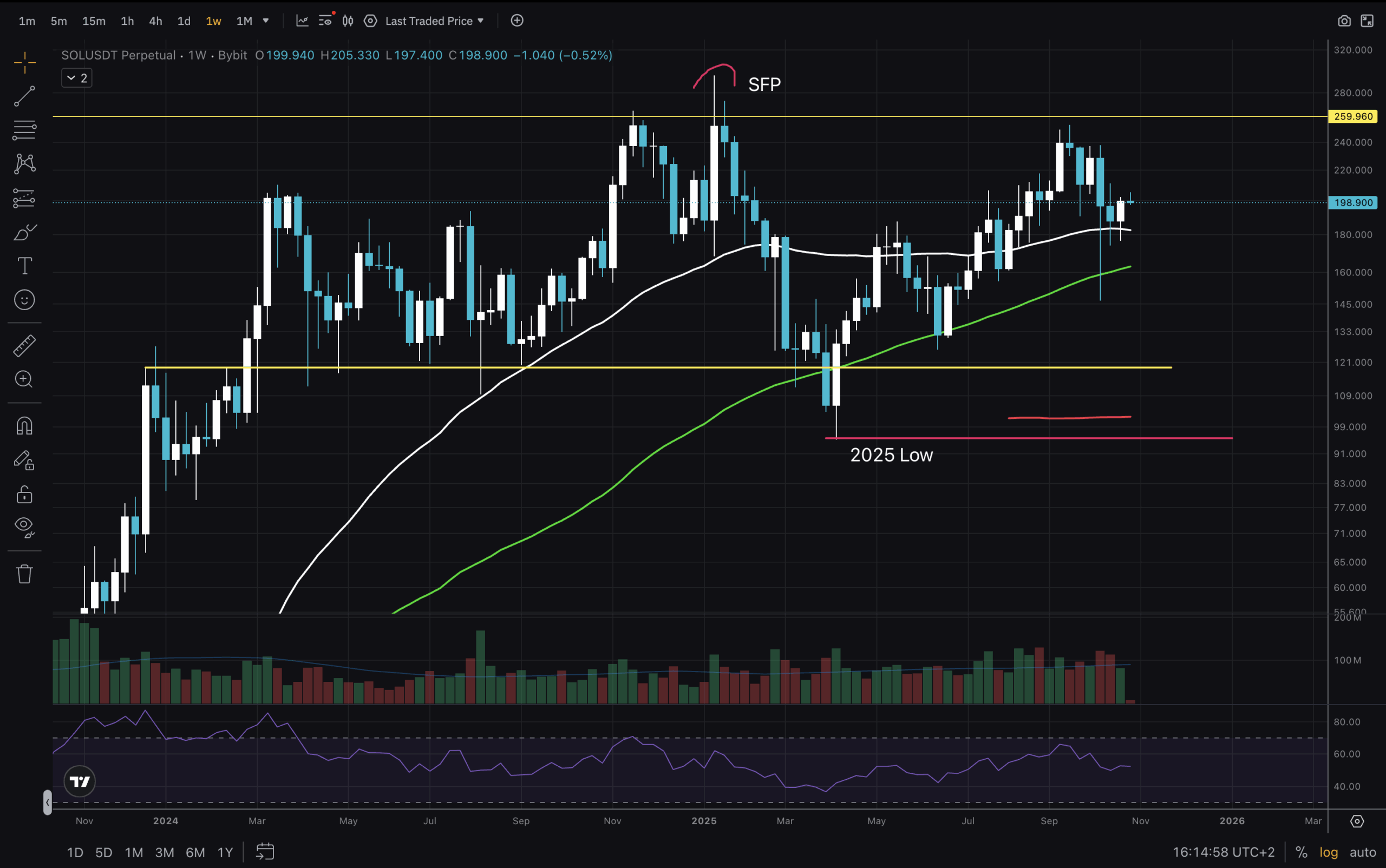Open the indicators button in top toolbar
The height and width of the screenshot is (868, 1386).
(x=302, y=21)
